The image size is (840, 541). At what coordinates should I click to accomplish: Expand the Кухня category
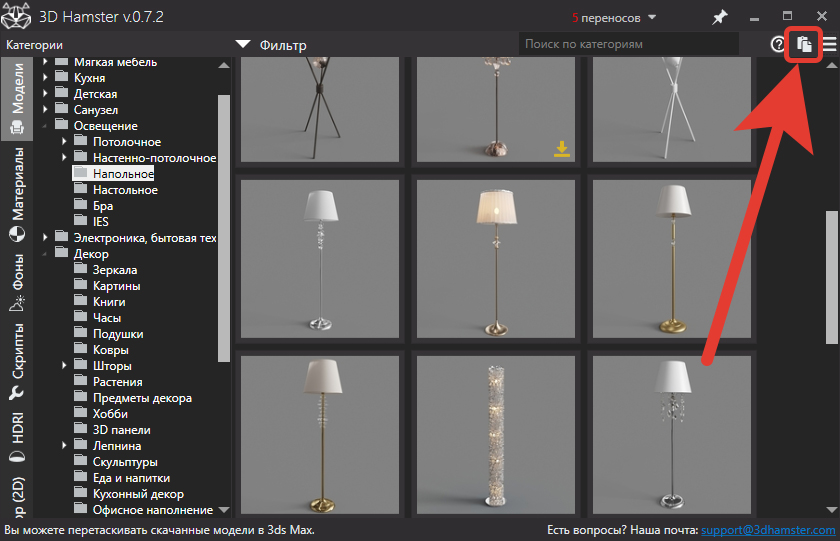coord(45,78)
